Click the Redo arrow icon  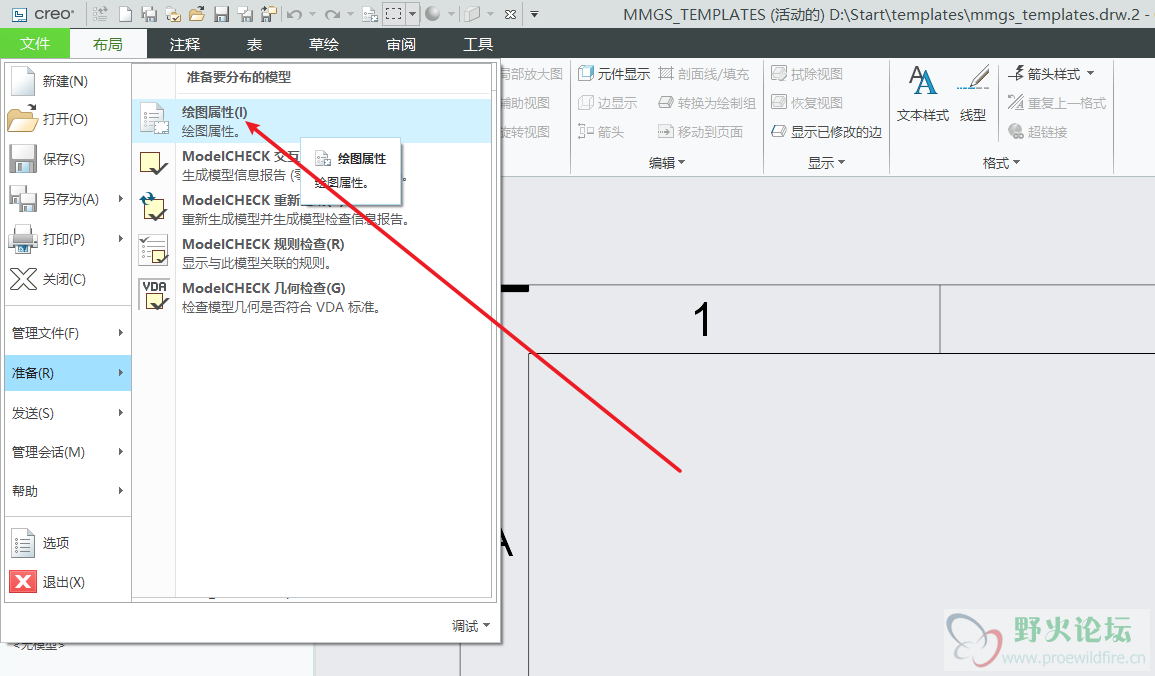click(x=332, y=13)
